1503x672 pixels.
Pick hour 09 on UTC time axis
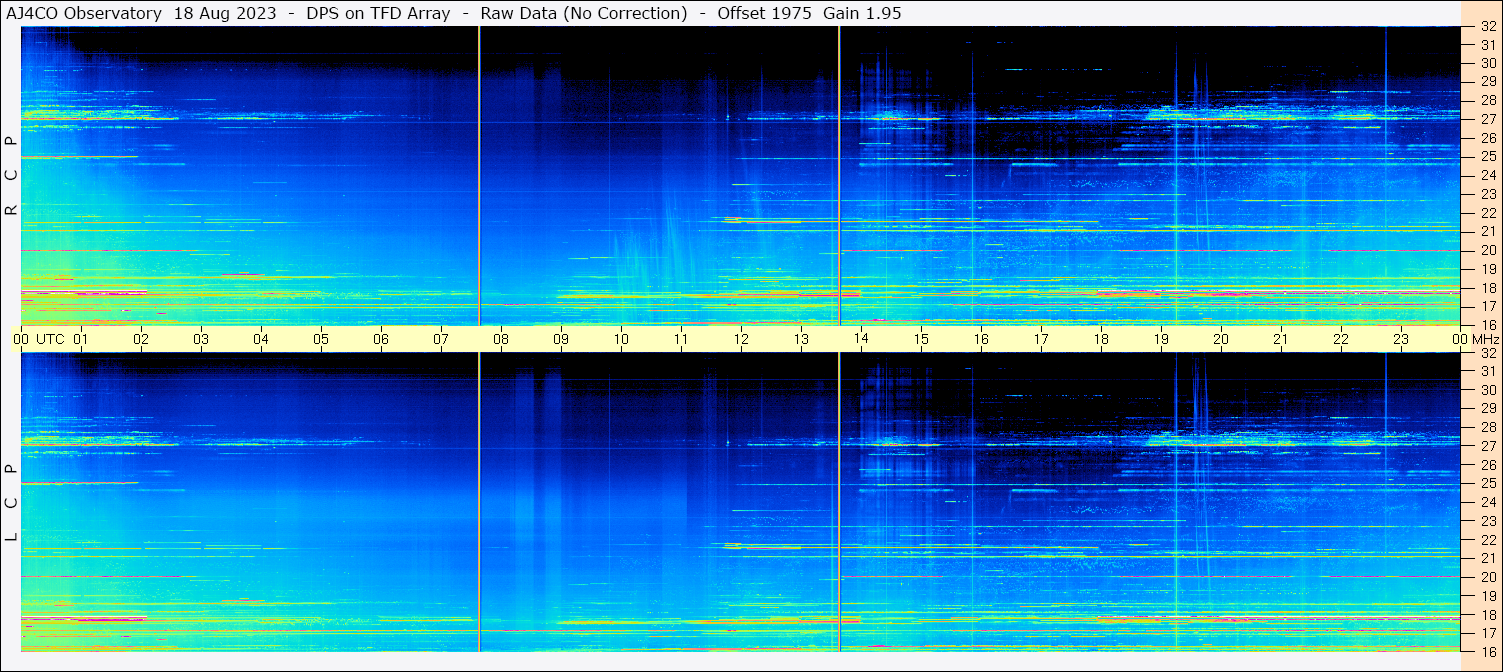point(561,339)
